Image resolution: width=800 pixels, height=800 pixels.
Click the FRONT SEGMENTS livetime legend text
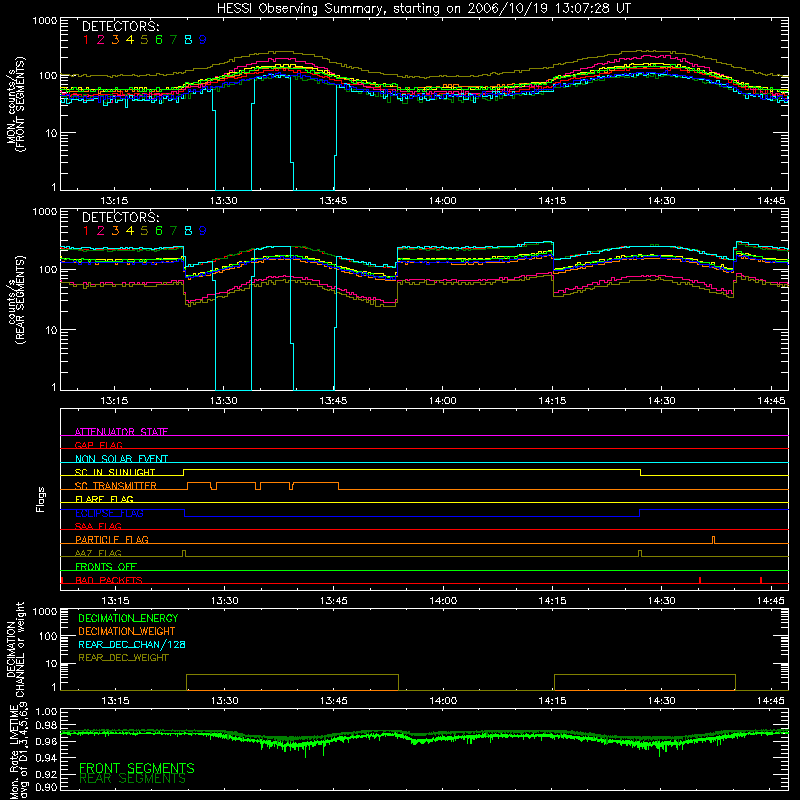click(137, 768)
